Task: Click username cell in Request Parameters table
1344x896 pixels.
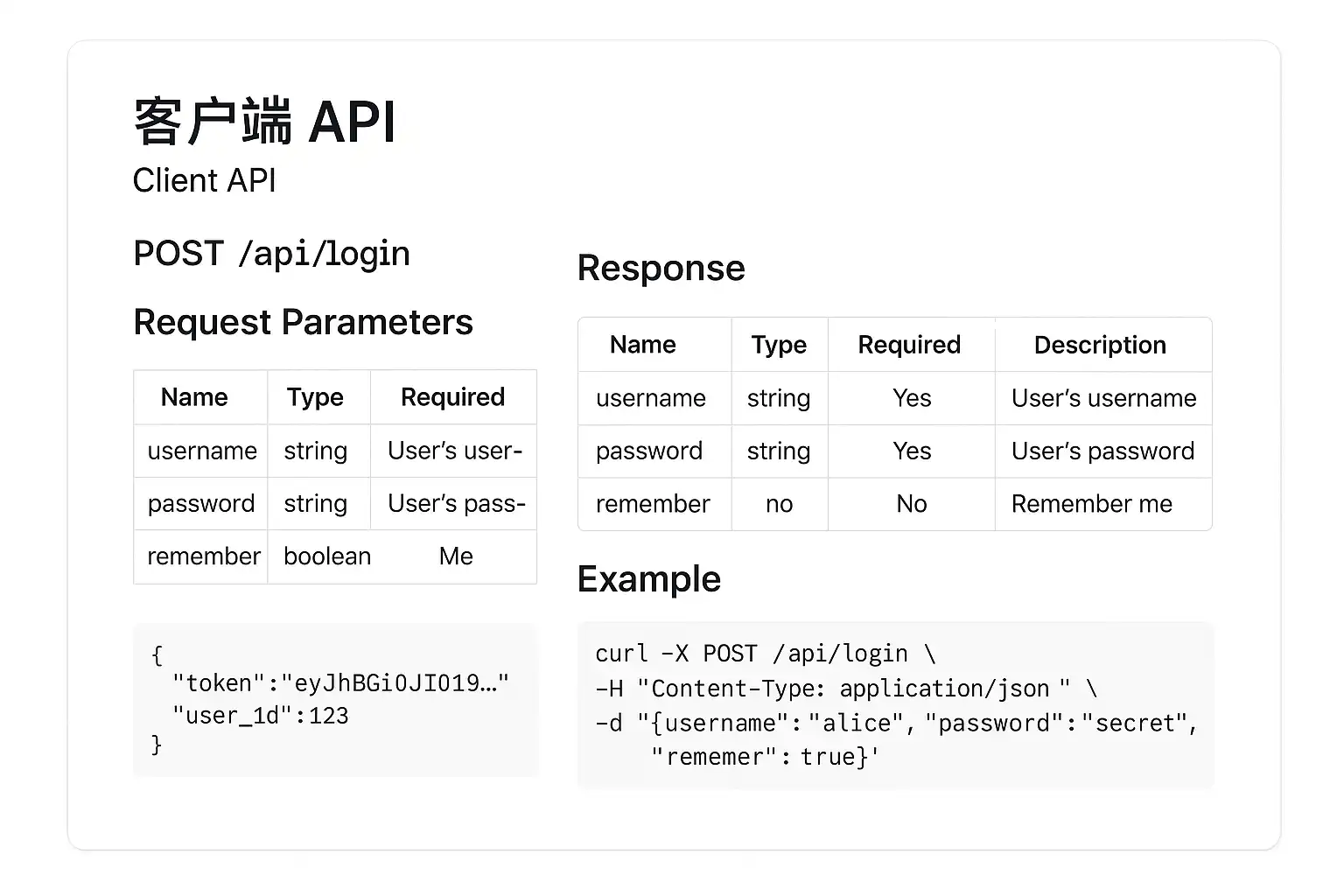Action: 202,451
